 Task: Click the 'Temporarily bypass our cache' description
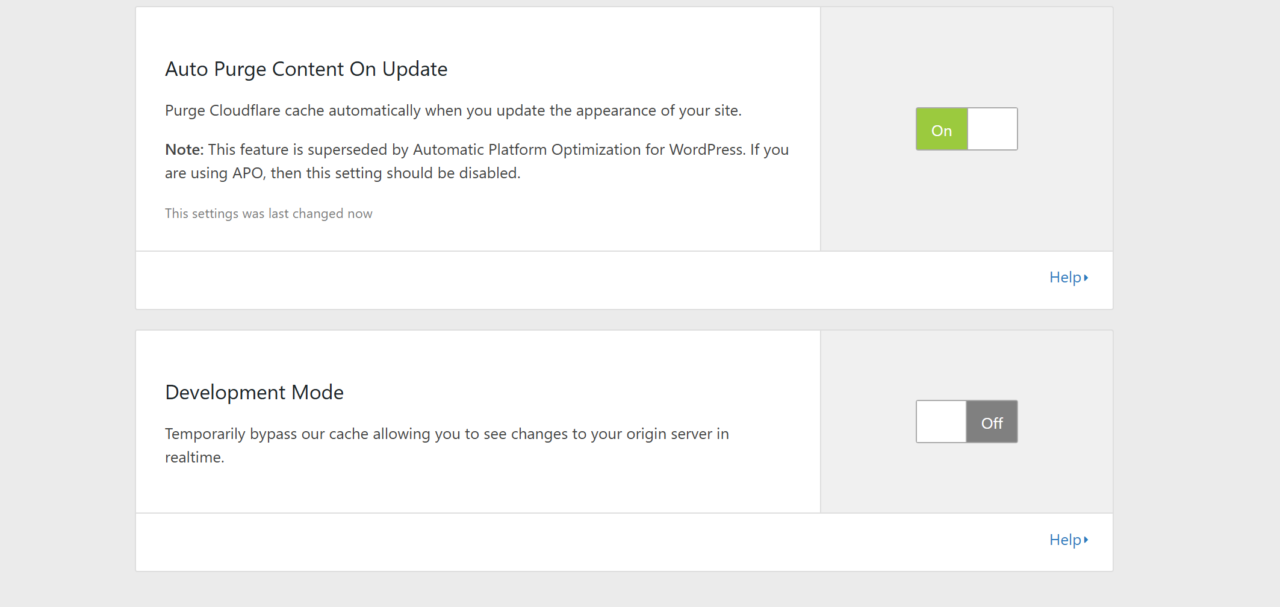(446, 435)
